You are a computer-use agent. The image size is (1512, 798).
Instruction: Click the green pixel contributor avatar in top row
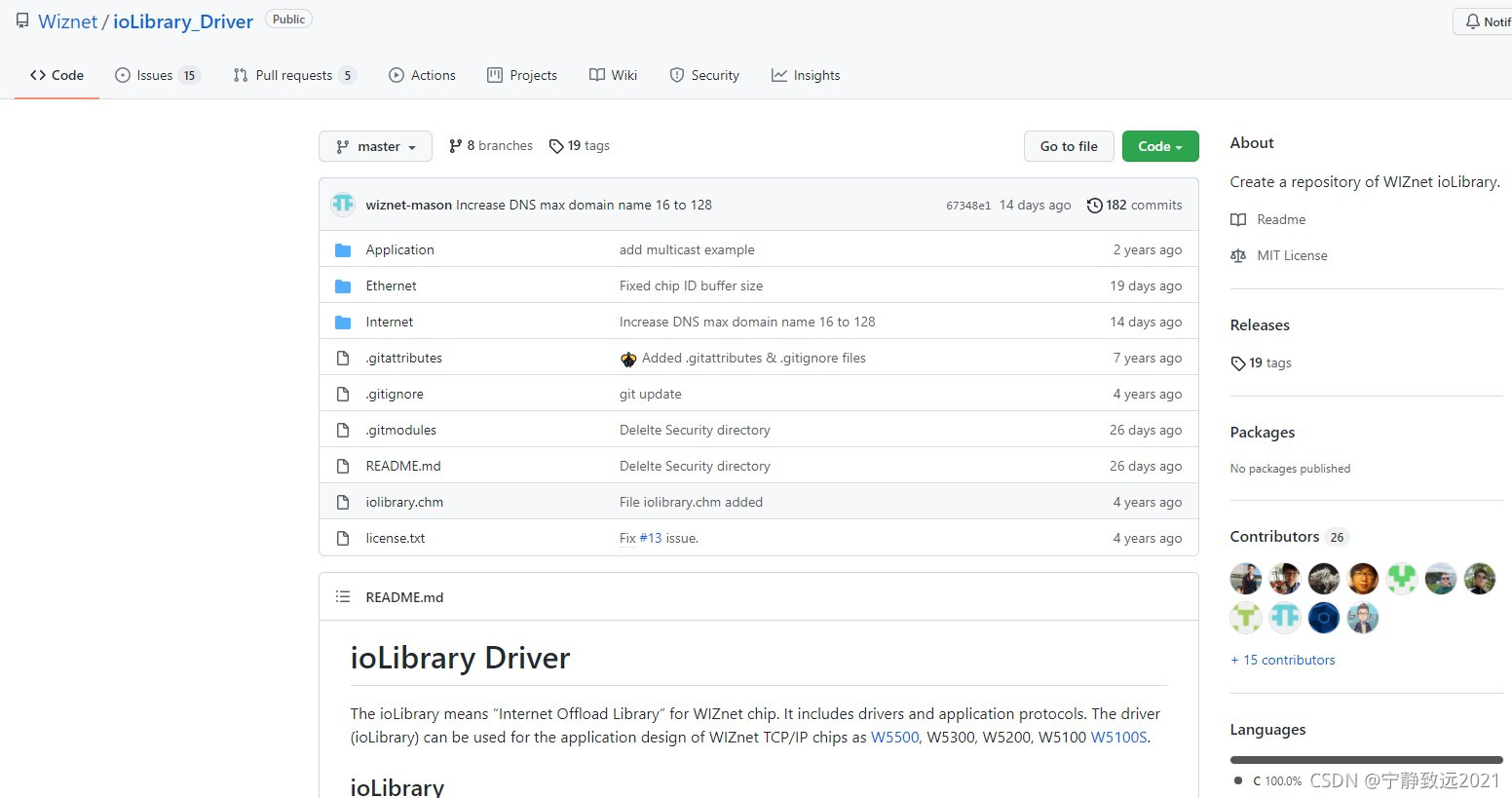pos(1402,579)
